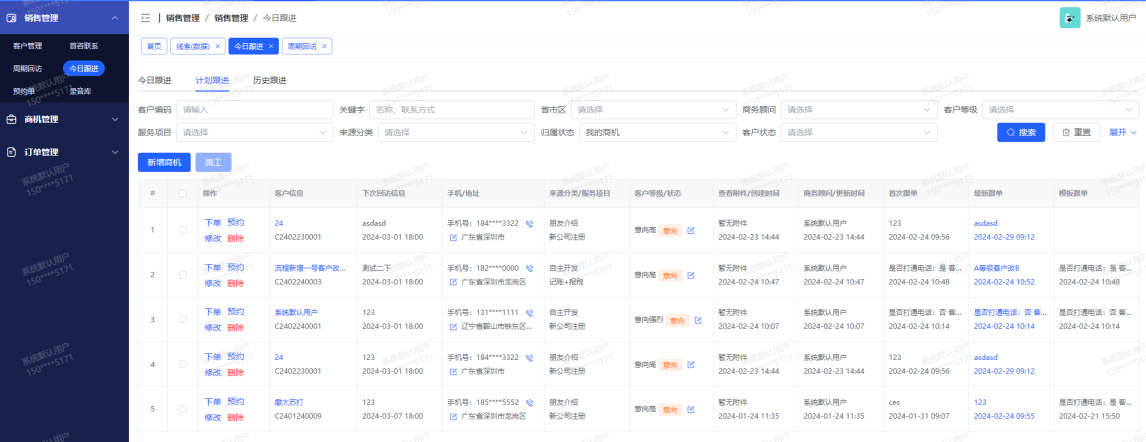Click the 新增商机 button
The image size is (1146, 442).
pos(164,162)
